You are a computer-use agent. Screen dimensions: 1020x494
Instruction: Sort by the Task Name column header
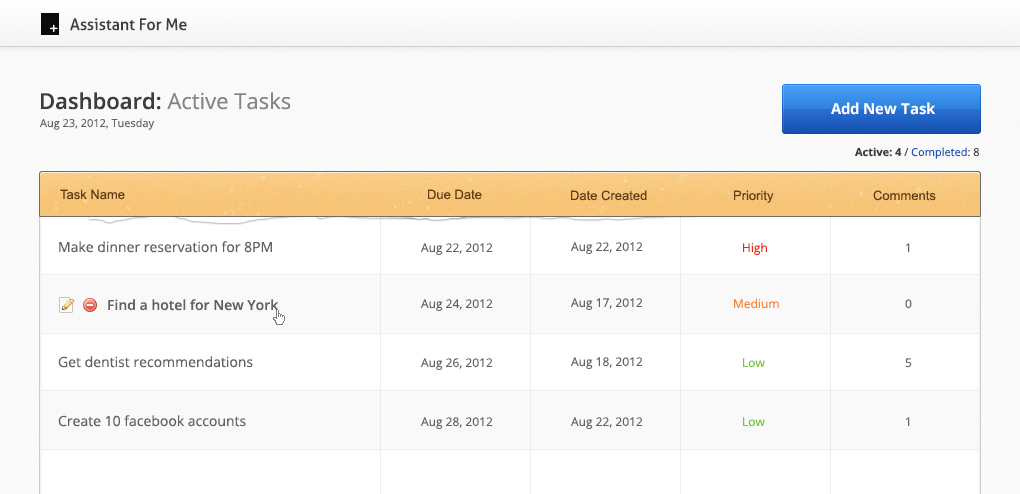(92, 195)
